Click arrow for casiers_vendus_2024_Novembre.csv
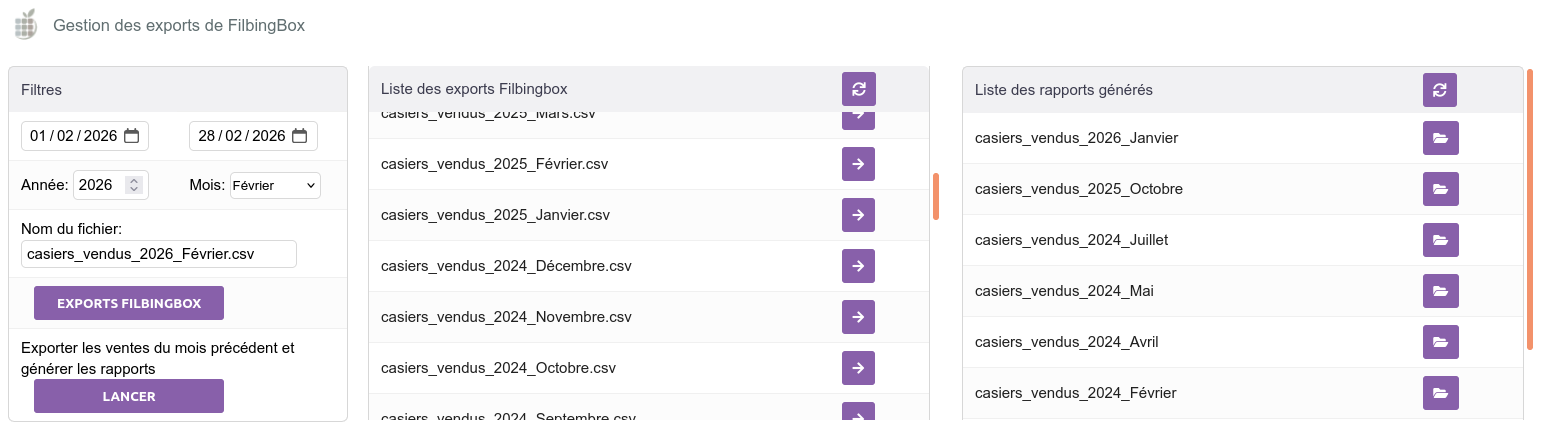This screenshot has width=1543, height=426. tap(858, 317)
